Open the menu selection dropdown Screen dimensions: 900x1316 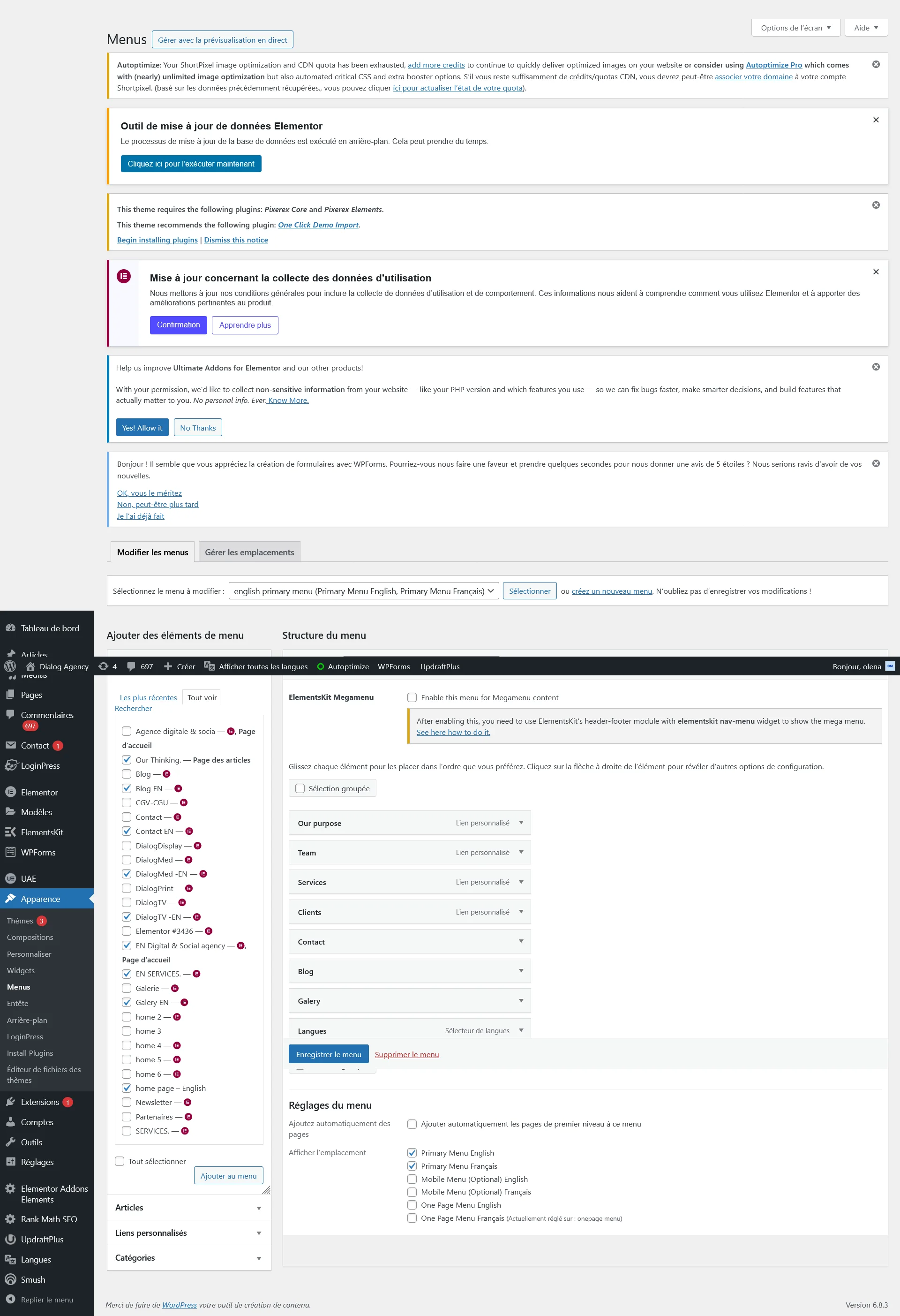click(363, 591)
